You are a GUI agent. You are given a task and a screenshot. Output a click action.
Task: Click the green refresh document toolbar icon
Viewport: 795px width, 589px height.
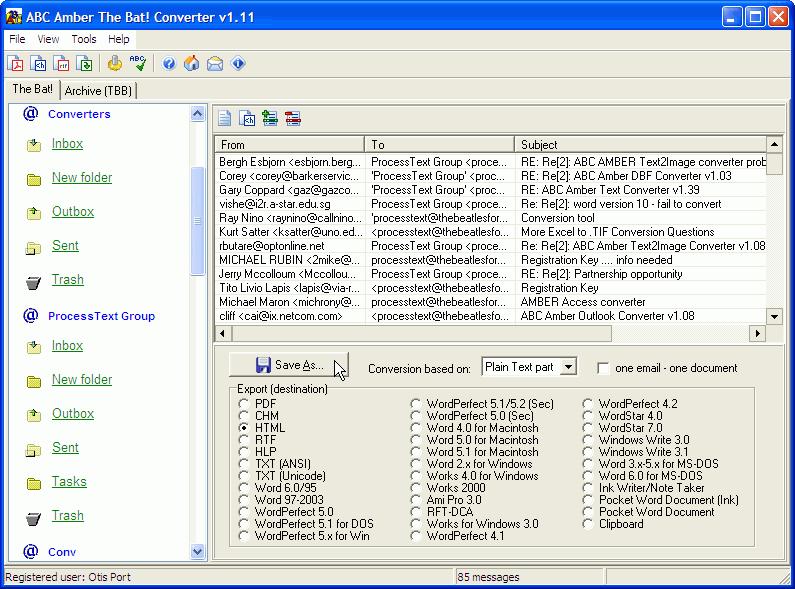click(85, 64)
